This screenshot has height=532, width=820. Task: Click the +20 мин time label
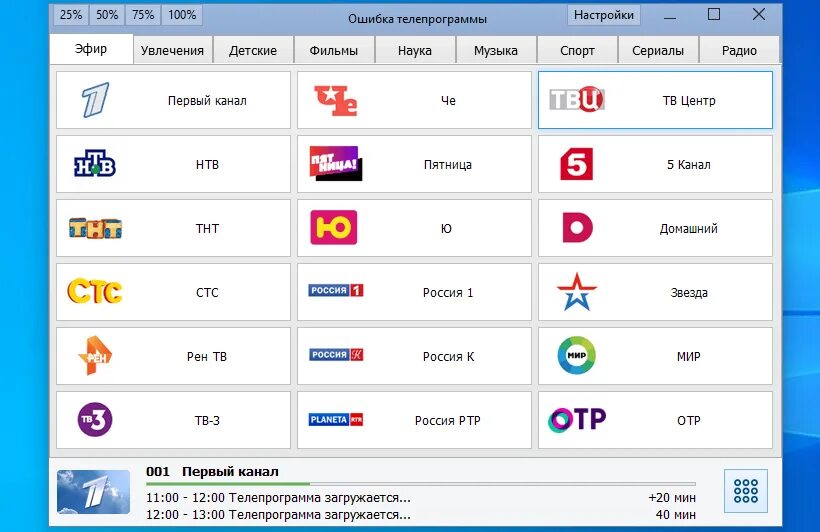coord(672,497)
